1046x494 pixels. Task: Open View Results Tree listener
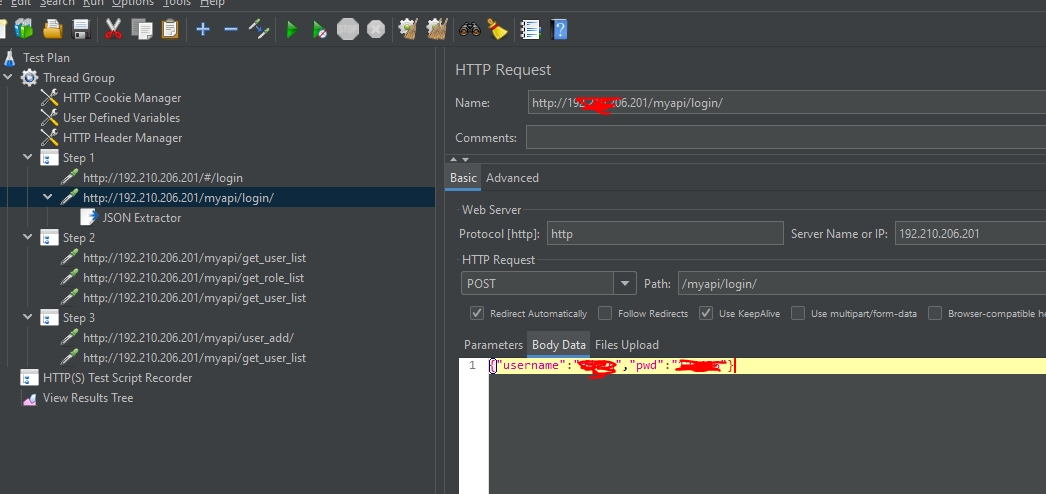pos(88,398)
